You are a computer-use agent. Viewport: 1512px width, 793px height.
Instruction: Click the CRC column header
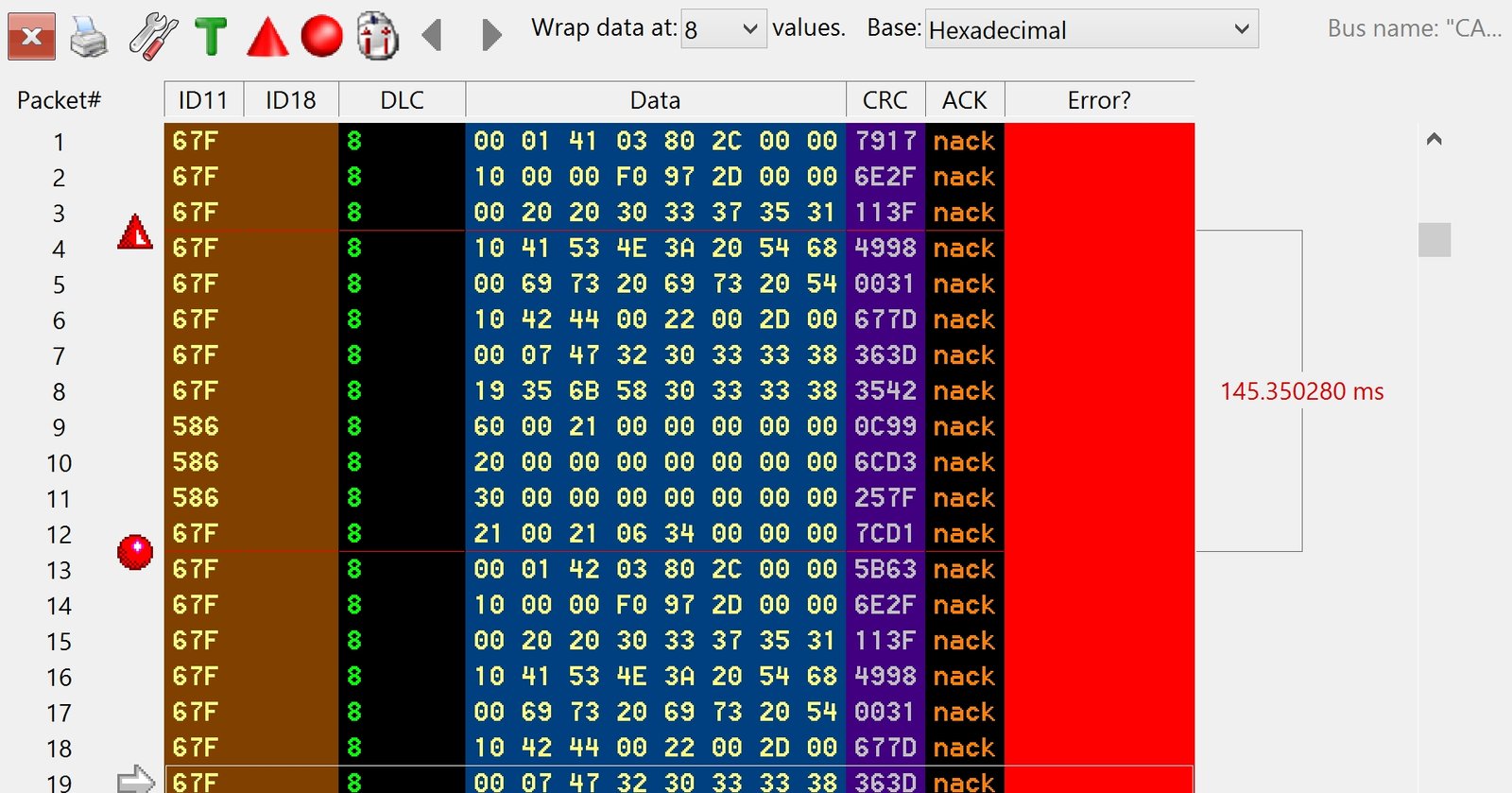885,100
